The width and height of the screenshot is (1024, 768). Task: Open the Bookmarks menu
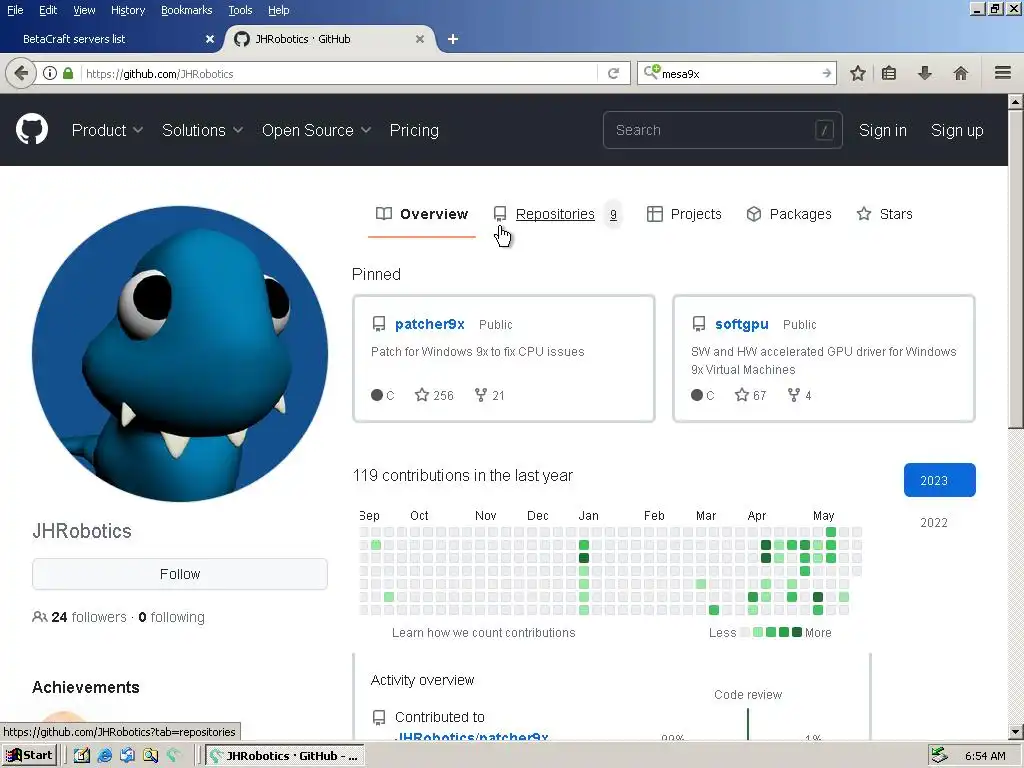coord(186,10)
